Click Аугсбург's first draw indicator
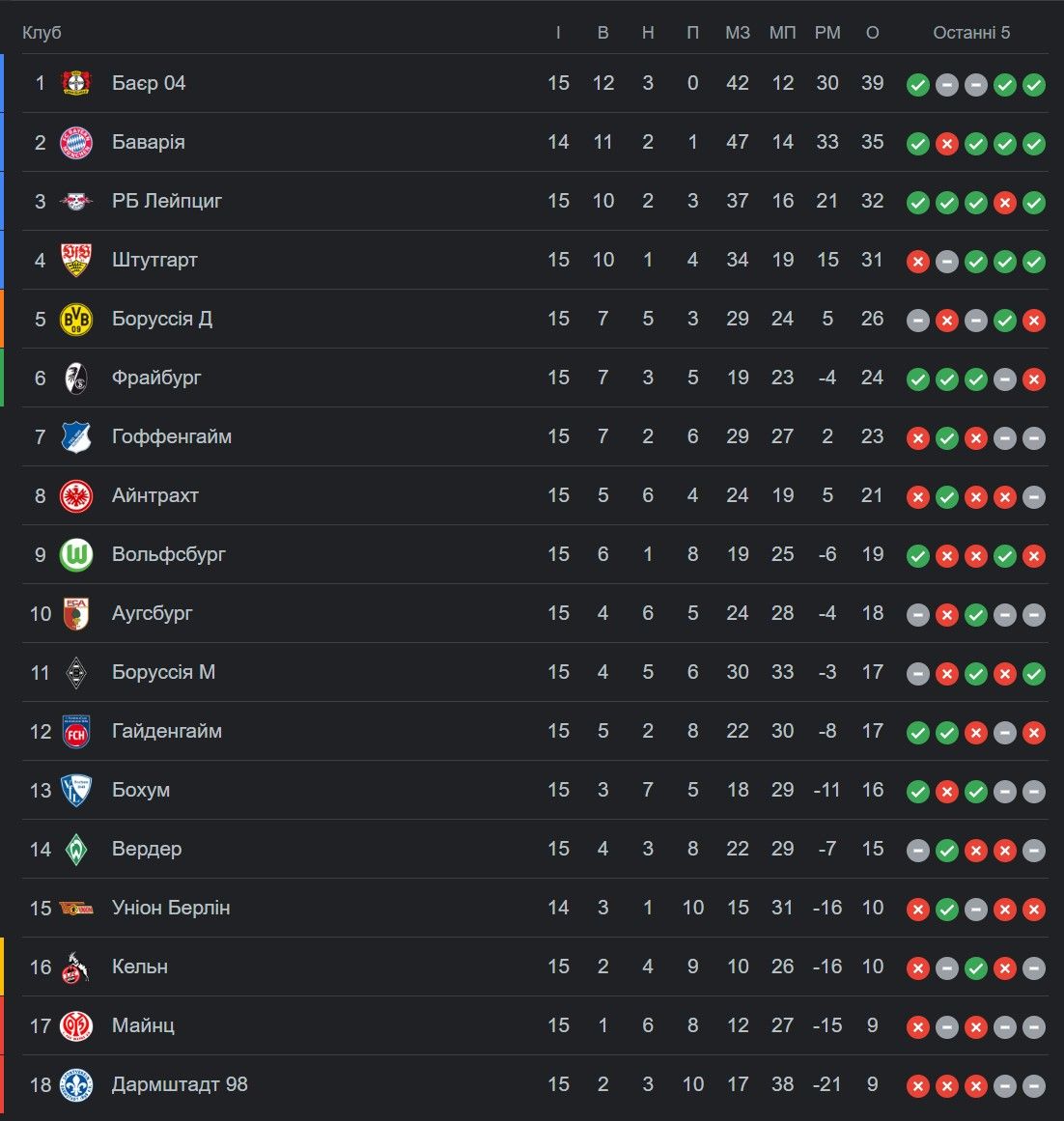This screenshot has width=1064, height=1121. (918, 614)
